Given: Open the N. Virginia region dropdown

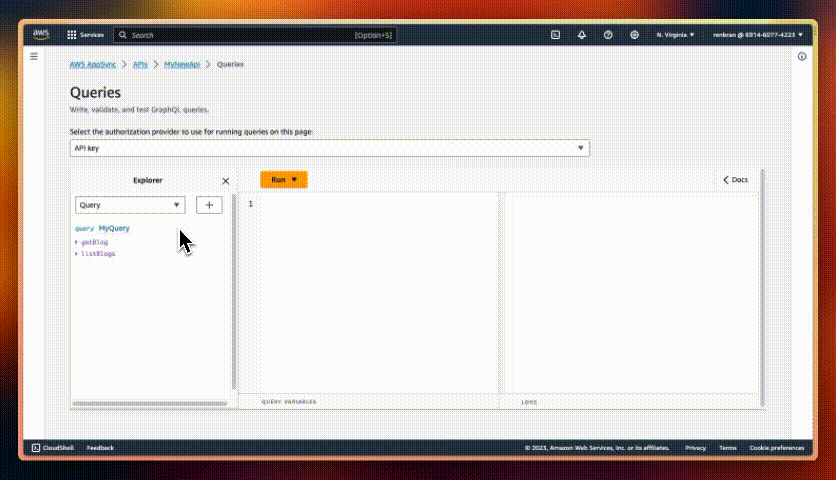Looking at the screenshot, I should coord(676,35).
